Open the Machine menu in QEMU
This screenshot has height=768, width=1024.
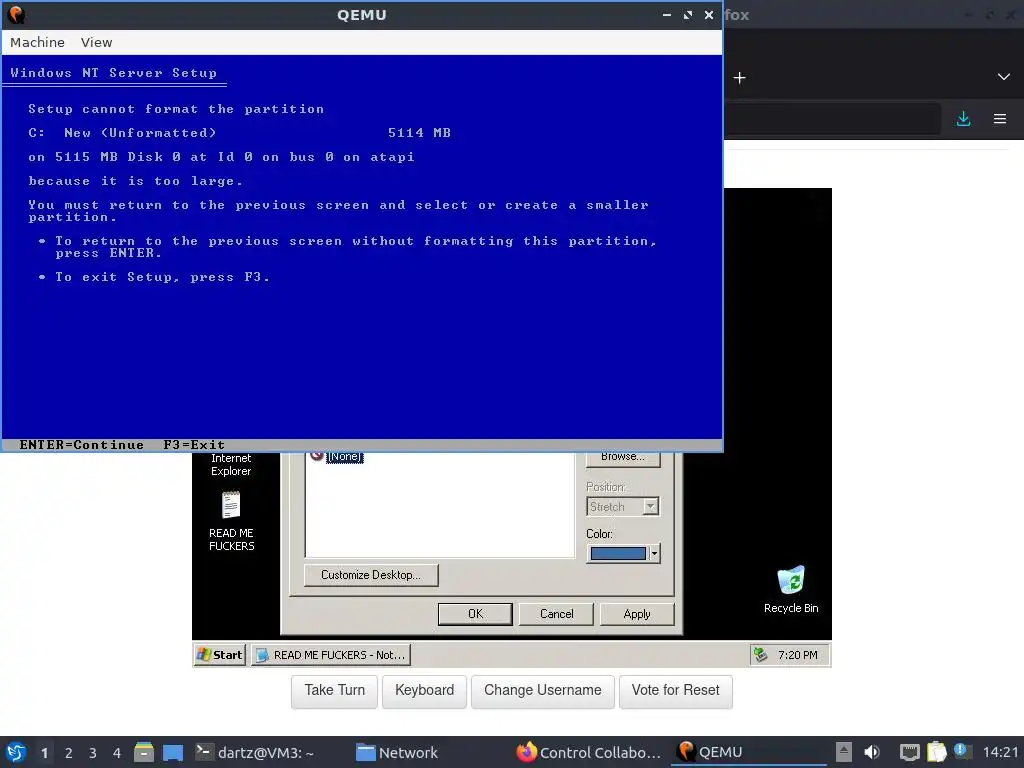point(37,42)
